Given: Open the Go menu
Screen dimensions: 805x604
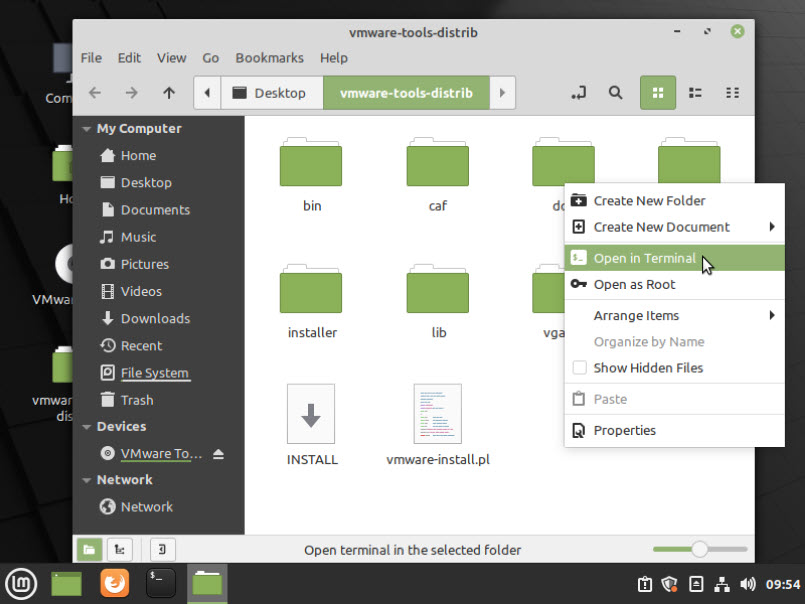Looking at the screenshot, I should coord(210,58).
